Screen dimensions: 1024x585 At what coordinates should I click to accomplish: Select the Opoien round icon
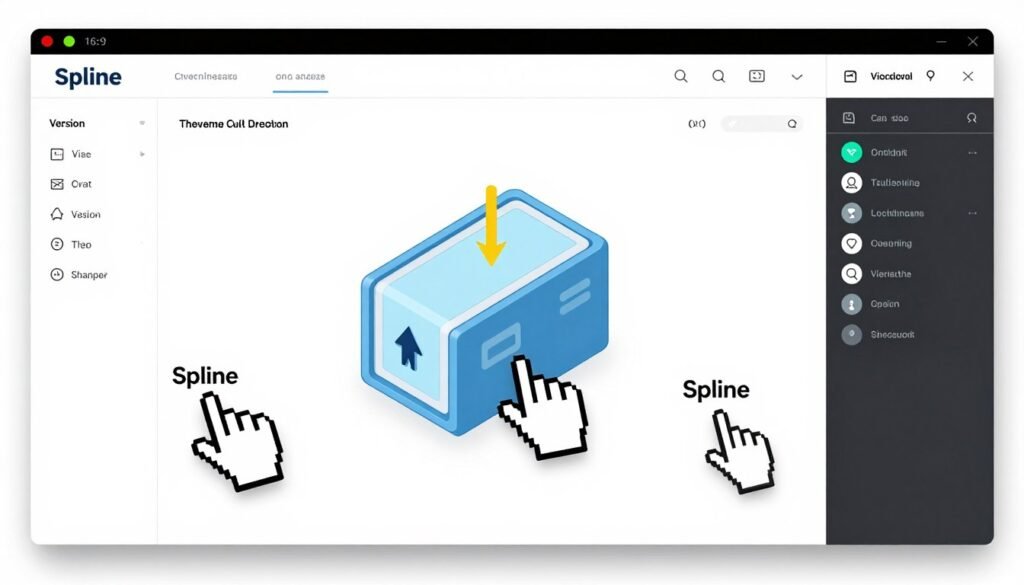tap(851, 304)
